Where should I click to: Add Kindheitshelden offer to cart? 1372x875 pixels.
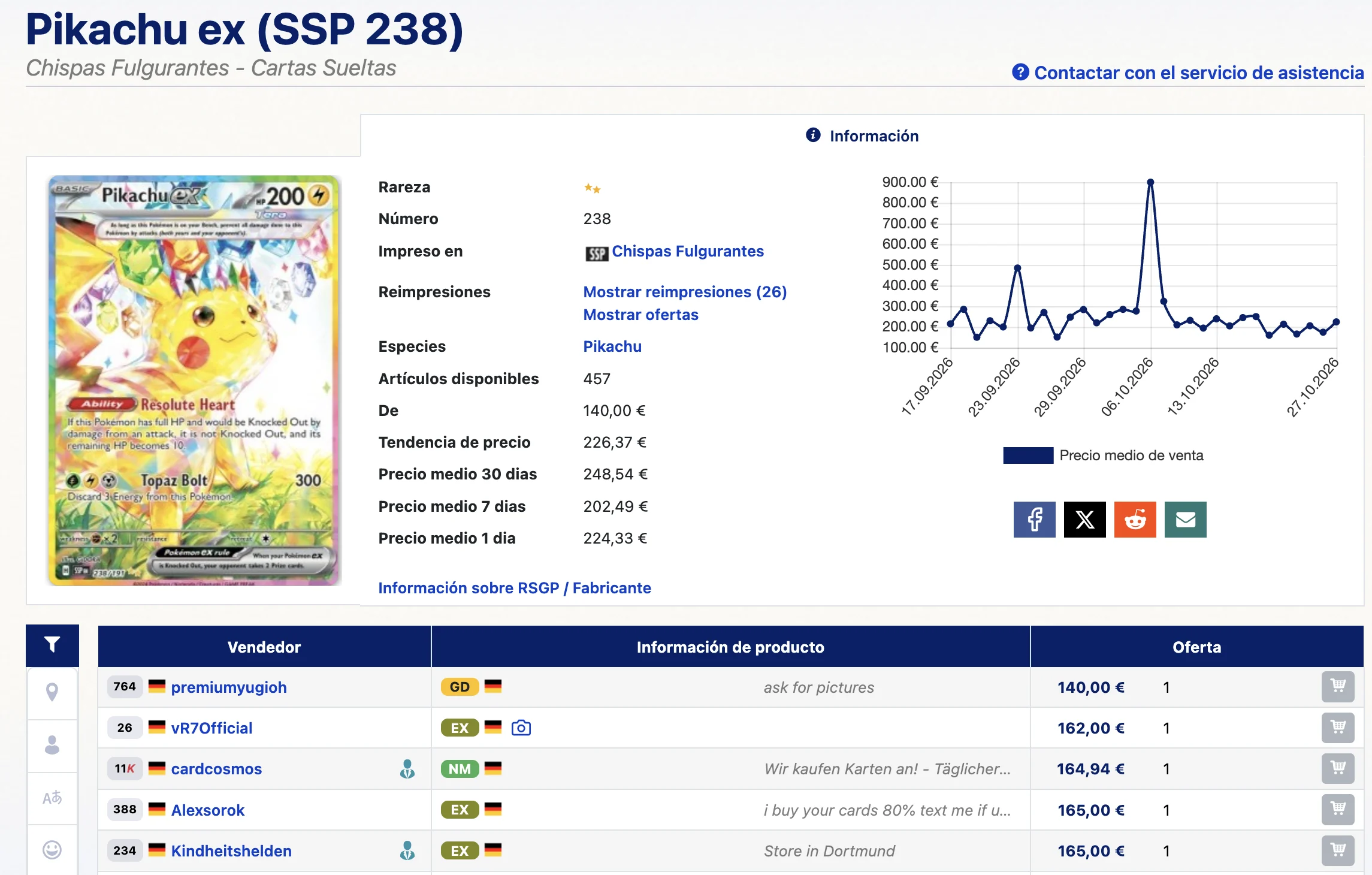point(1338,850)
